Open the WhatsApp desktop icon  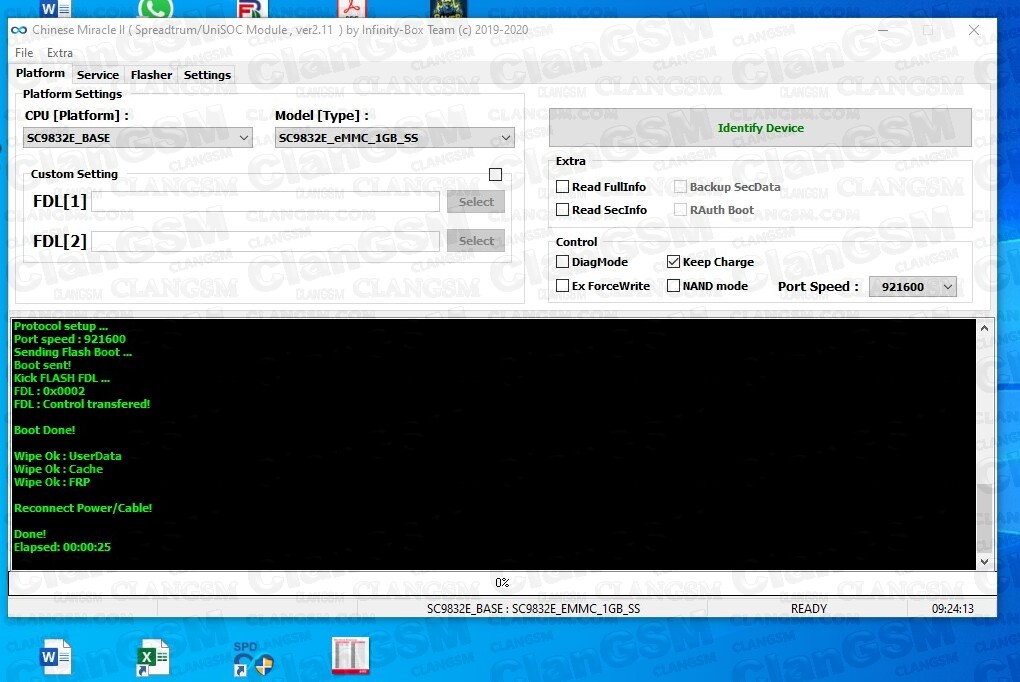[155, 8]
